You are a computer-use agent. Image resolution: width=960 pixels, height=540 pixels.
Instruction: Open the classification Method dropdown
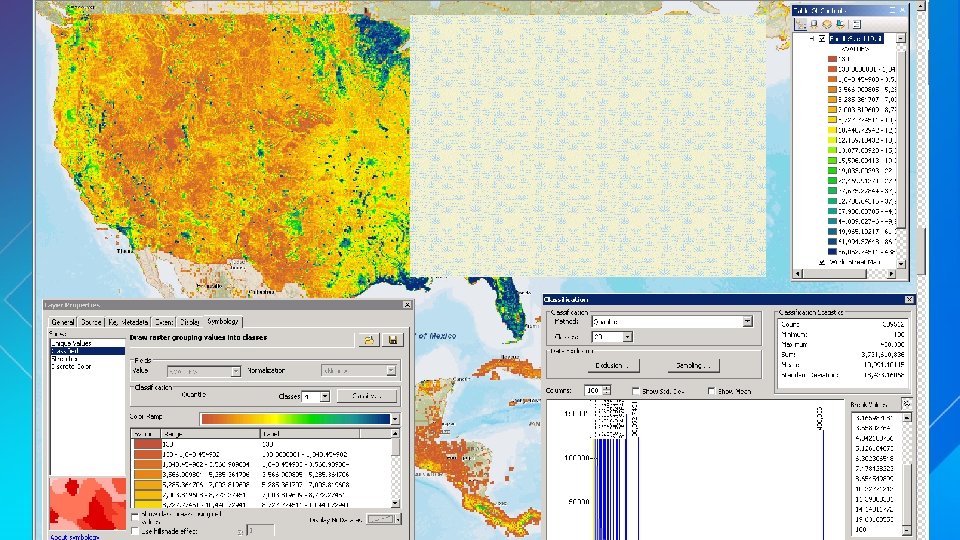746,322
